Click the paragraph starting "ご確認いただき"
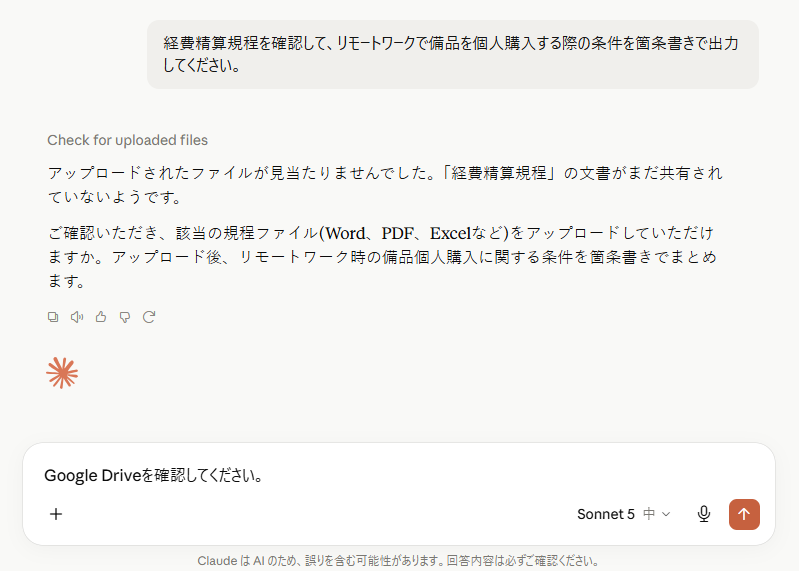Screen dimensions: 799x571 coord(382,257)
